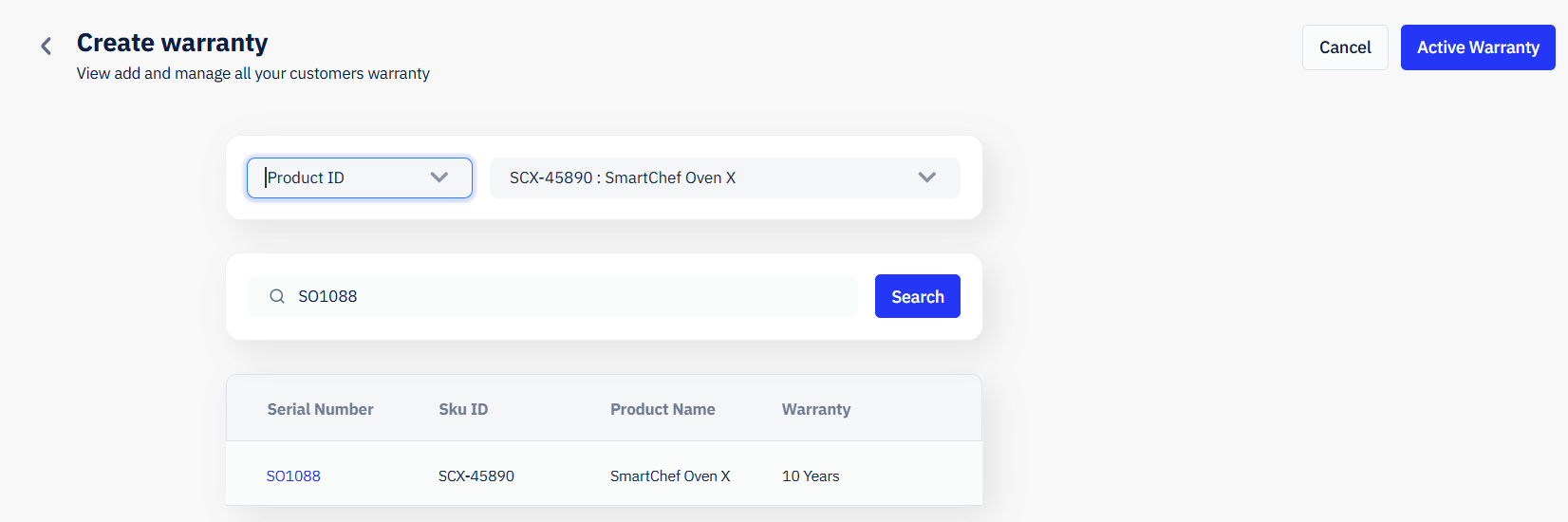Expand the SCX-45890 : SmartChef Oven X selector
Image resolution: width=1568 pixels, height=522 pixels.
click(725, 177)
